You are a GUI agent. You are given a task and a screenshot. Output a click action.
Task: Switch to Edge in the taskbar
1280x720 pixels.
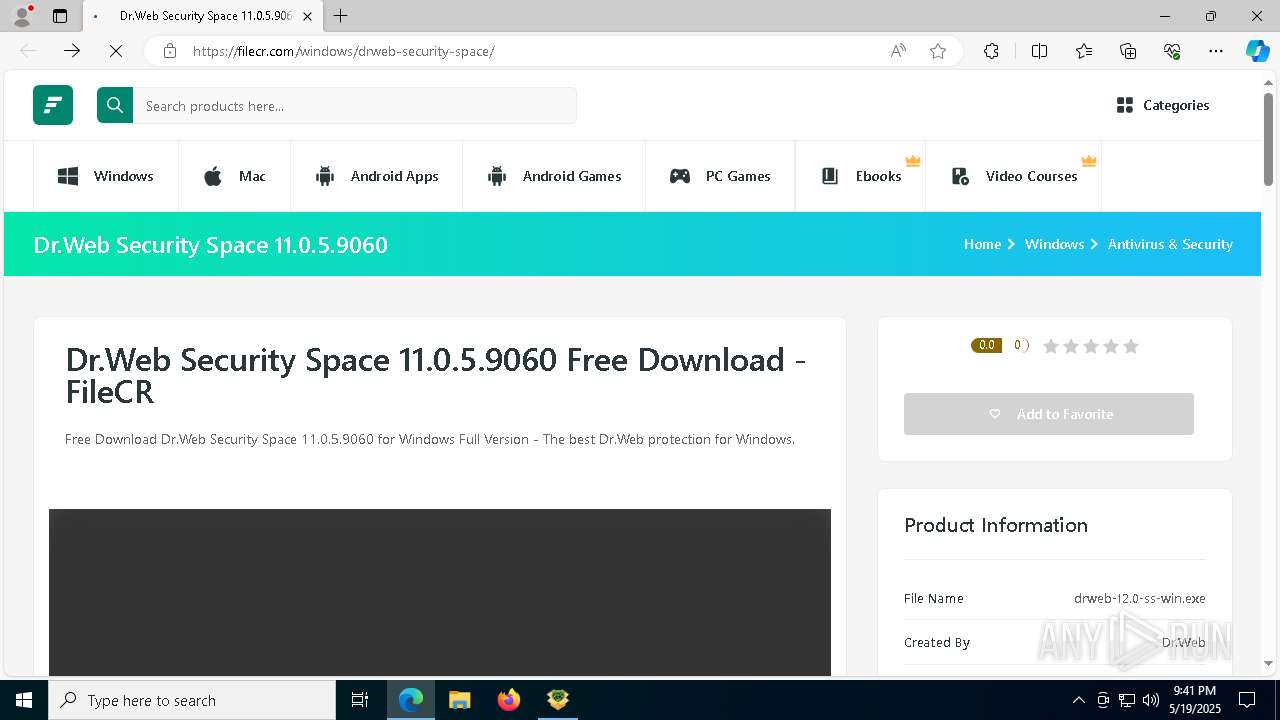tap(410, 700)
